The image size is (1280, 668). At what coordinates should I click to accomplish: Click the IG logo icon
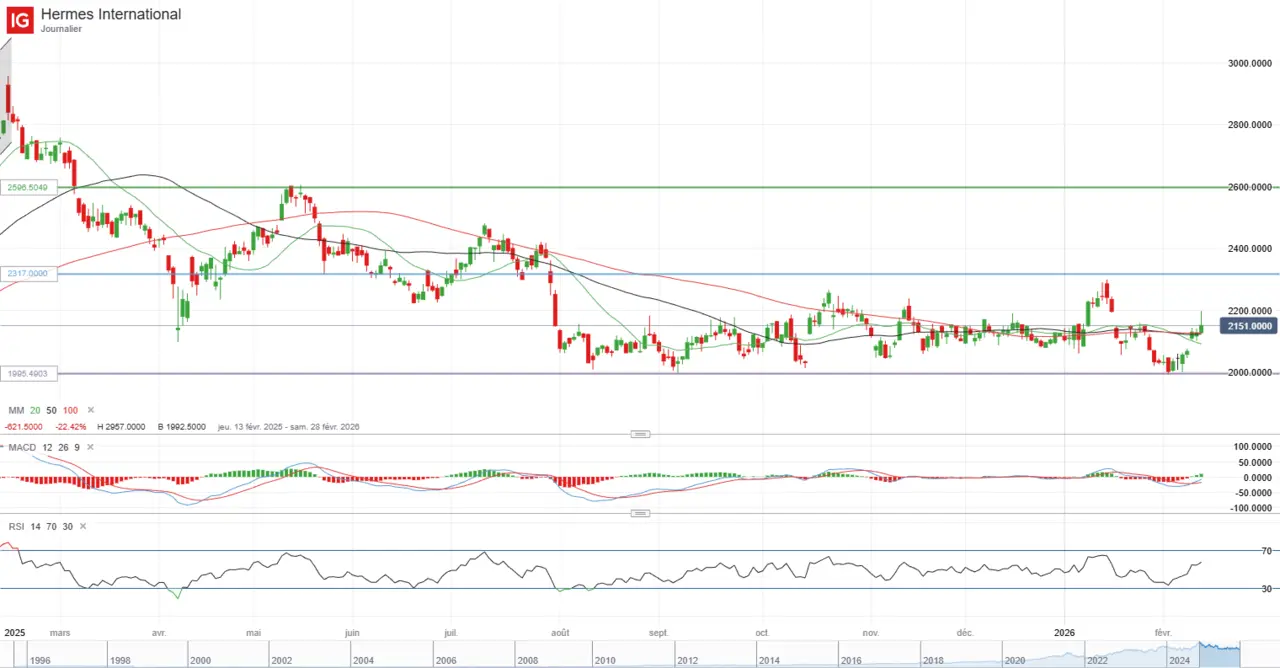[x=18, y=19]
